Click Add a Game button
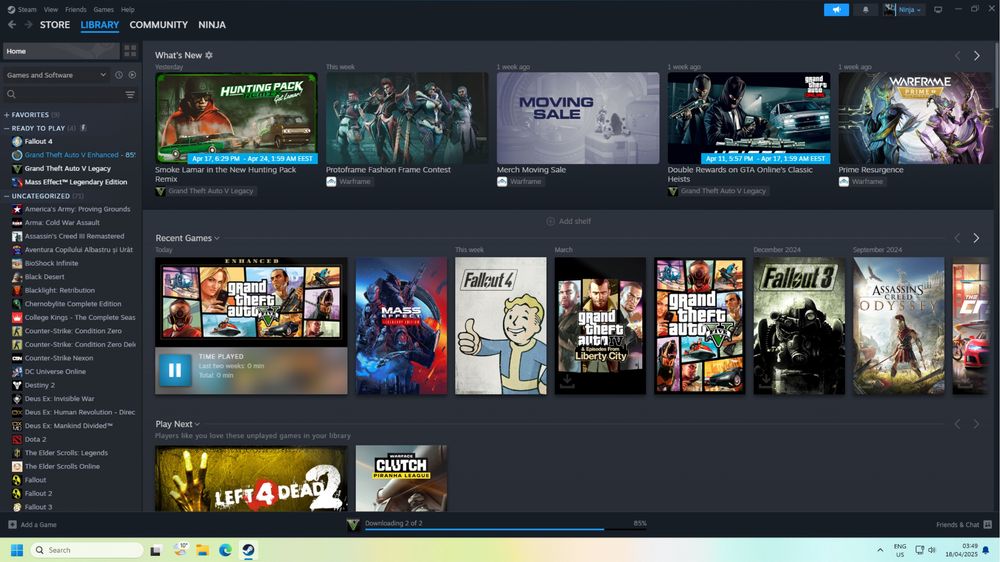This screenshot has width=1000, height=562. [x=33, y=524]
